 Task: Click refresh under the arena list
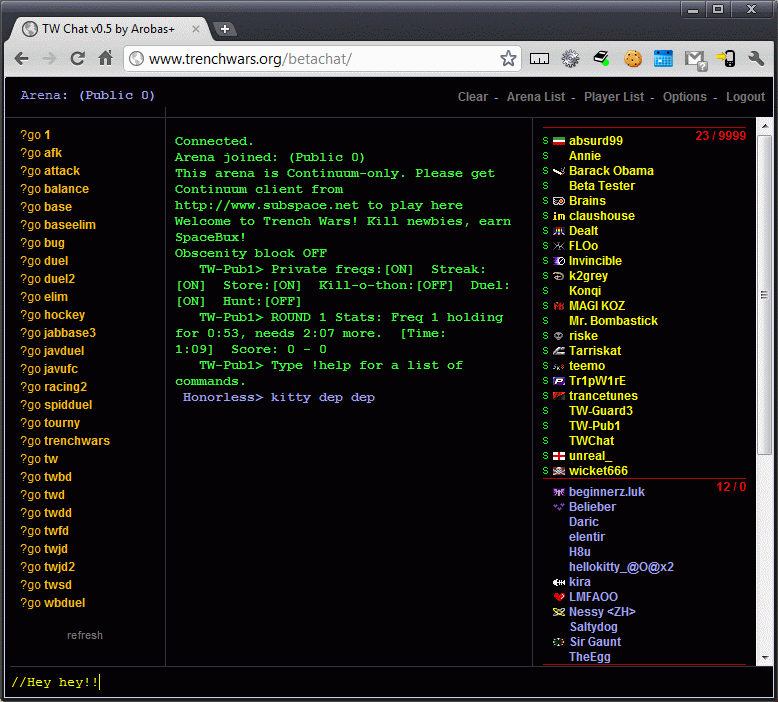pyautogui.click(x=85, y=635)
